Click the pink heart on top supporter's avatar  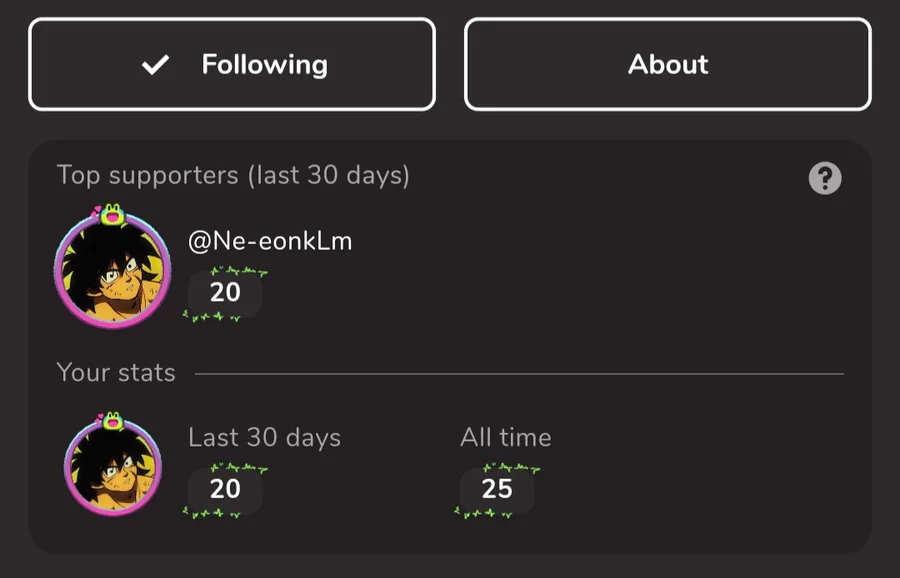(97, 211)
